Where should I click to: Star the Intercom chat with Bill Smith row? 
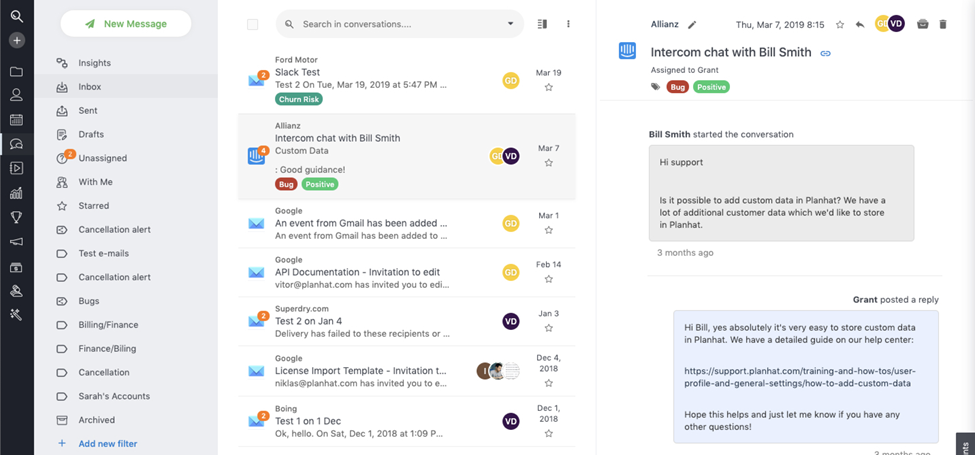pos(548,163)
